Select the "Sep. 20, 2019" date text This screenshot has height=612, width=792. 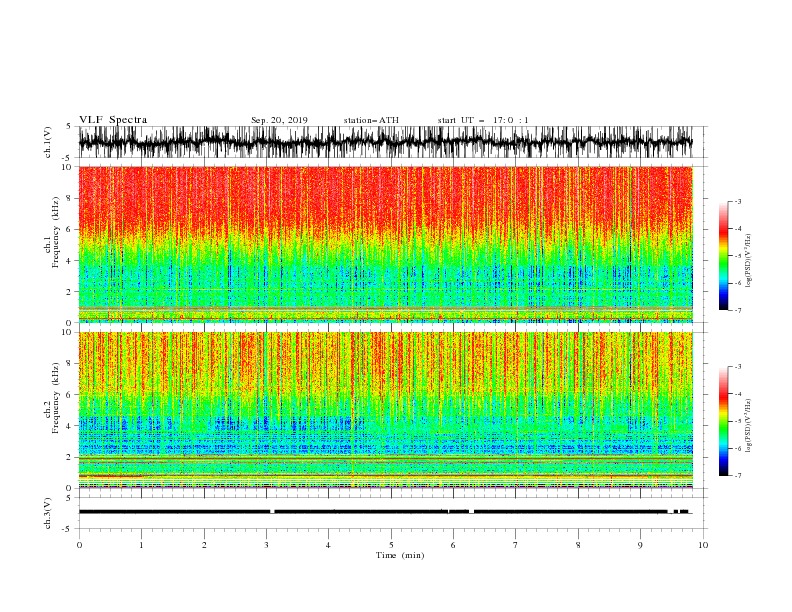click(279, 120)
